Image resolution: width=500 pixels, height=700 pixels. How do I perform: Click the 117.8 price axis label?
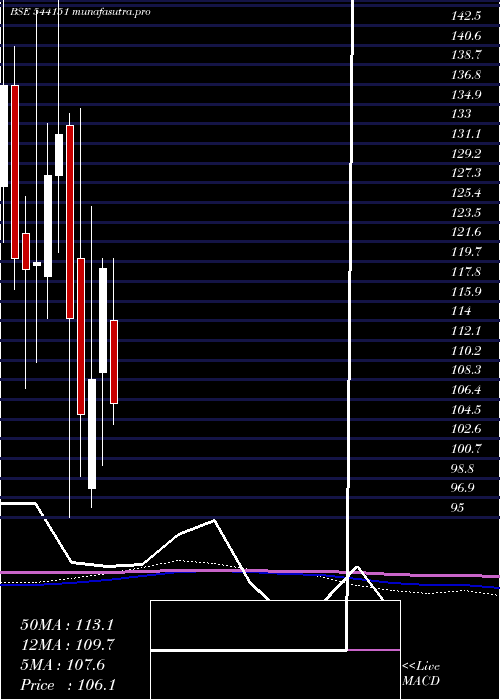pyautogui.click(x=466, y=272)
